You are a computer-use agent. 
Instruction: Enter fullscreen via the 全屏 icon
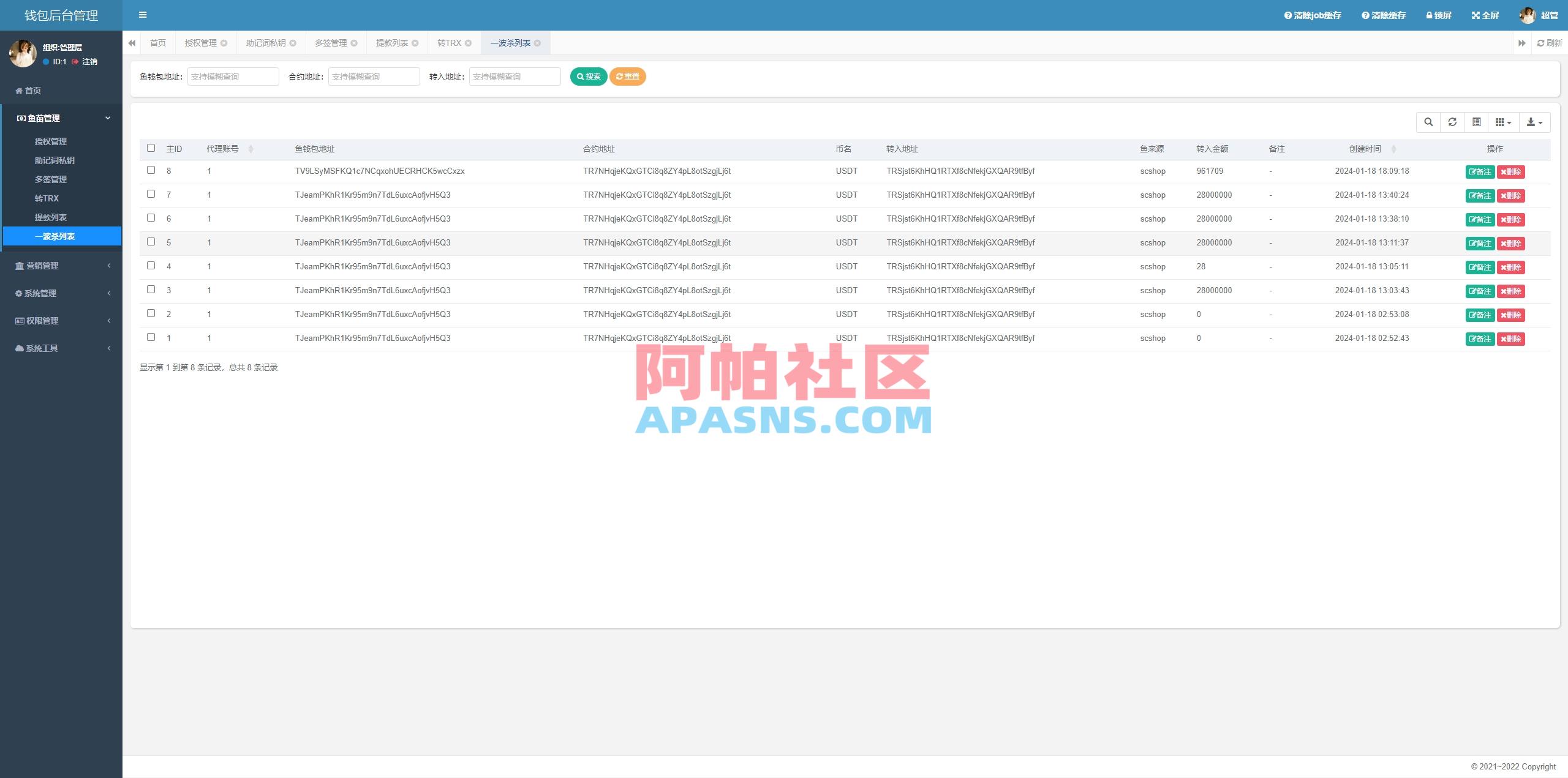(x=1485, y=15)
